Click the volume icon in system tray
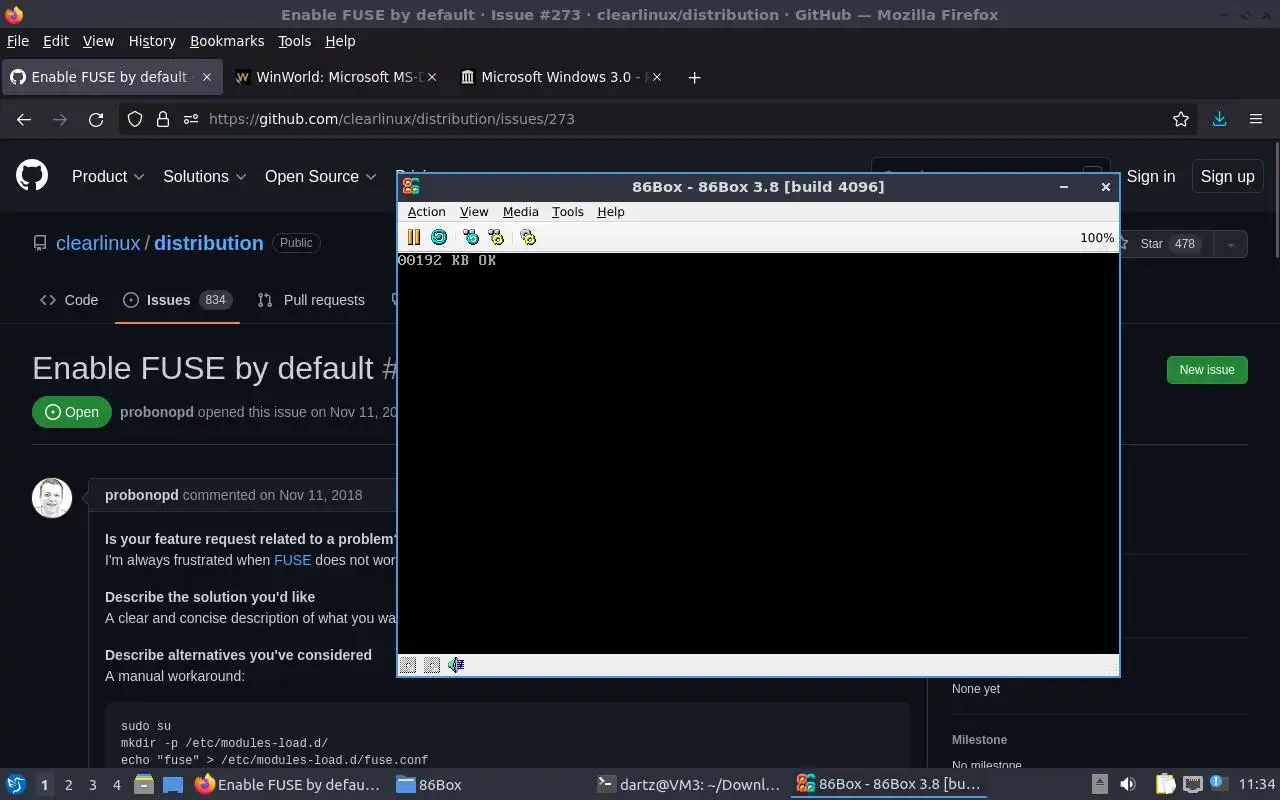The height and width of the screenshot is (800, 1280). pos(1127,785)
